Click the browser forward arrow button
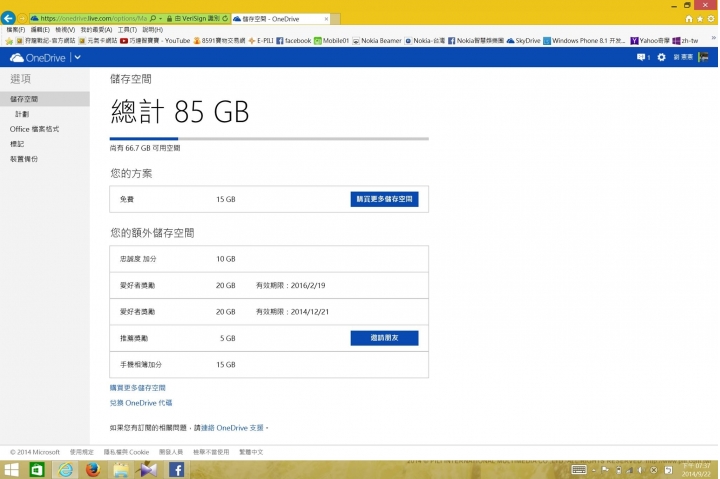 tap(22, 18)
